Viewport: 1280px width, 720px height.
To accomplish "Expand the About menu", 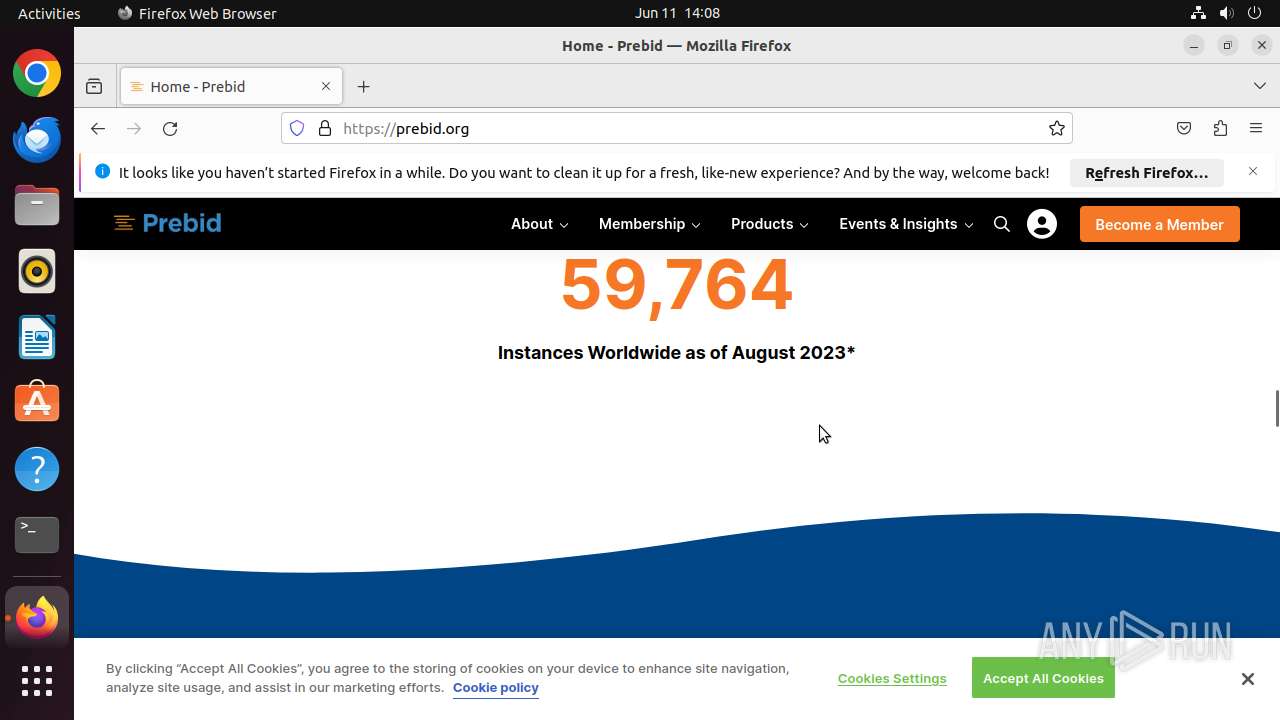I will tap(540, 224).
